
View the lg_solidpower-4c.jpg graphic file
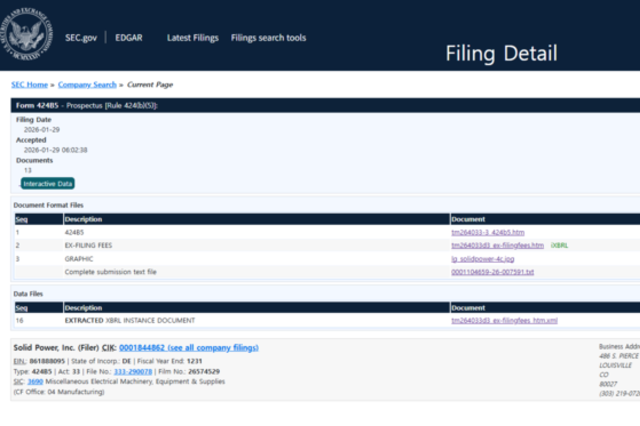pos(485,258)
